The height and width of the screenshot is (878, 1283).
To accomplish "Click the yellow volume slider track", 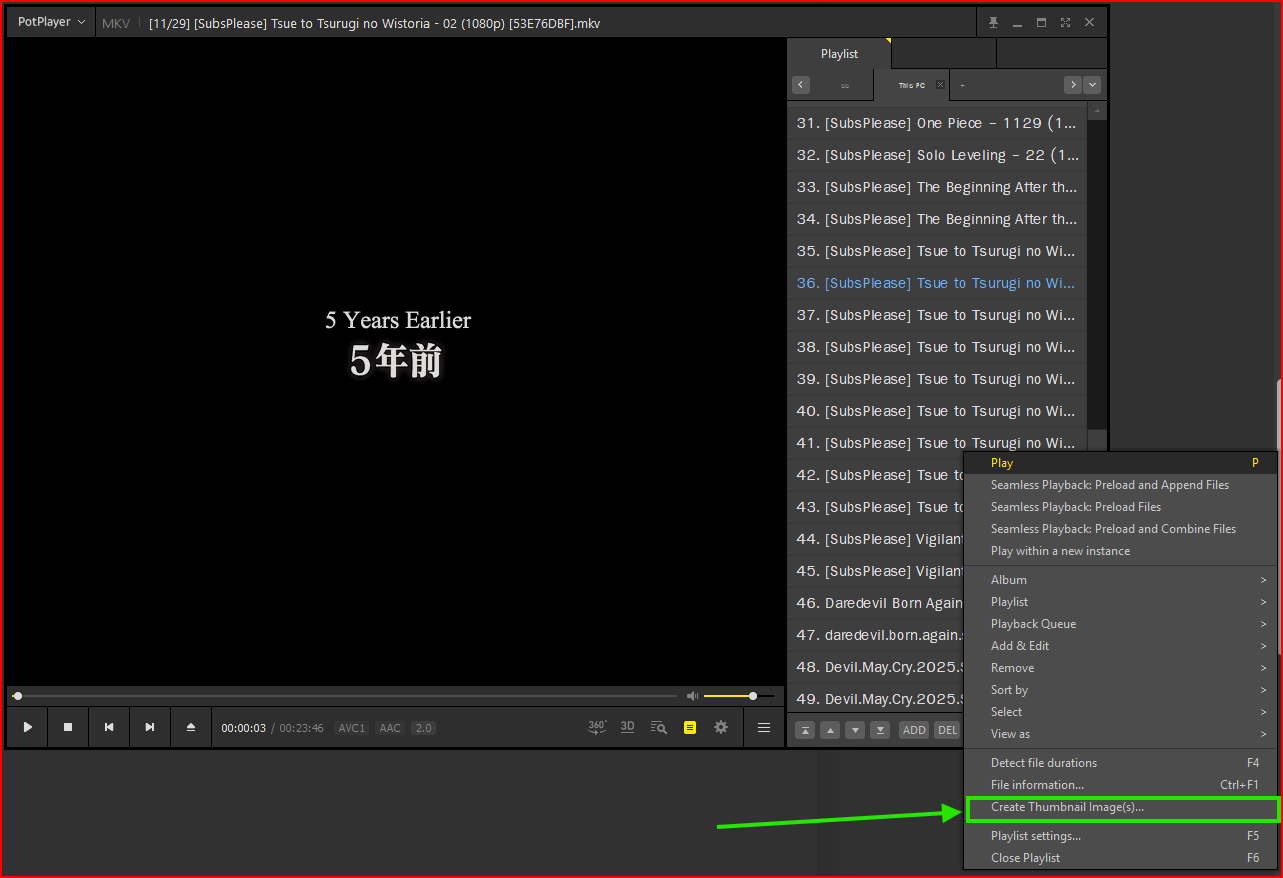I will tap(728, 696).
